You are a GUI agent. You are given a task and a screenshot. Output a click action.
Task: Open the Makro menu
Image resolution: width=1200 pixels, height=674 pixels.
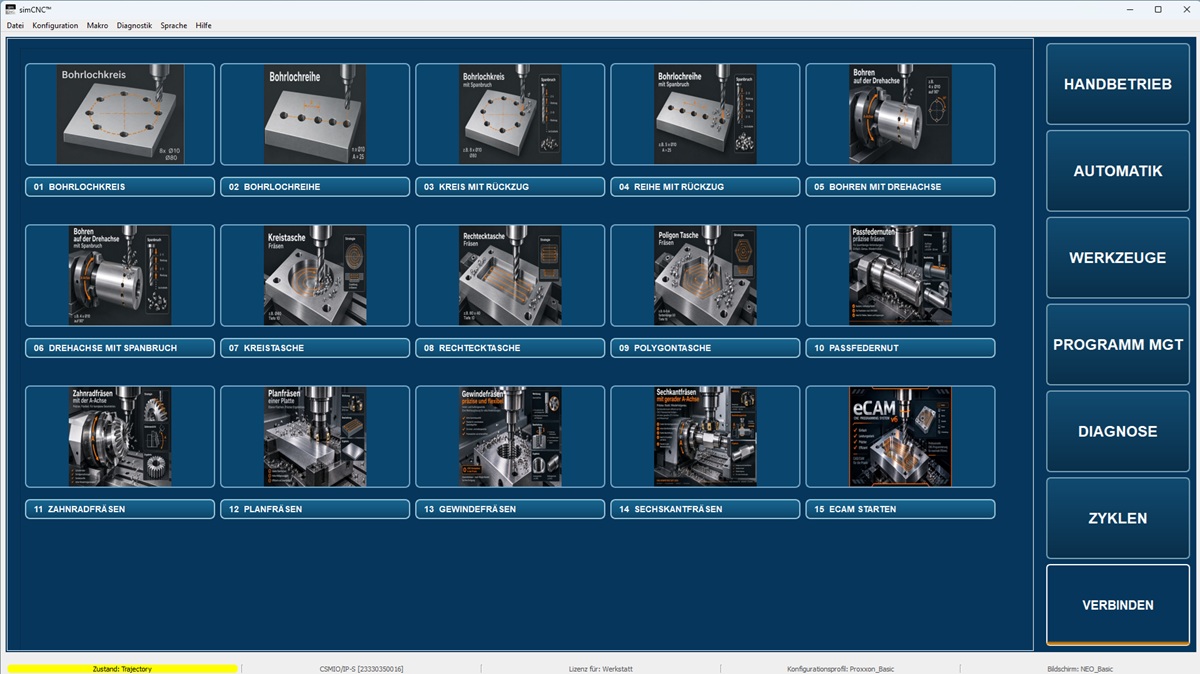[x=98, y=25]
